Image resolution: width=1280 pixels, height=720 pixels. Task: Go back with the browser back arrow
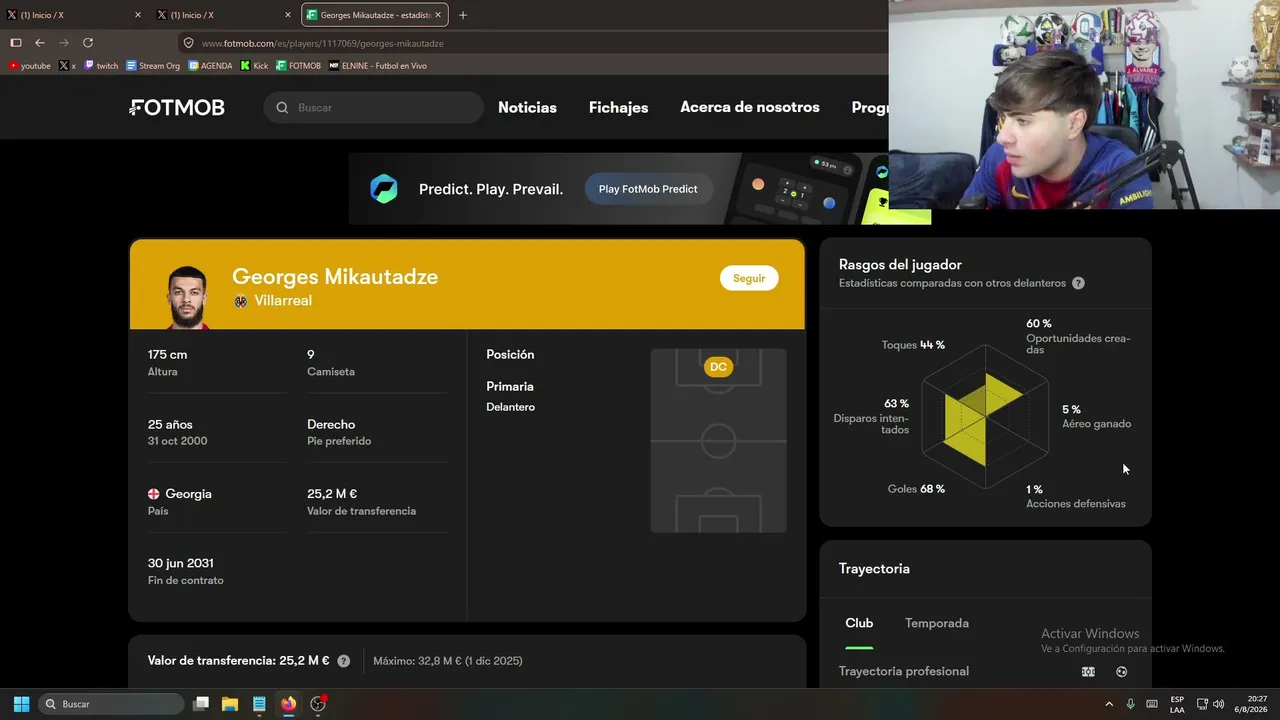[40, 43]
